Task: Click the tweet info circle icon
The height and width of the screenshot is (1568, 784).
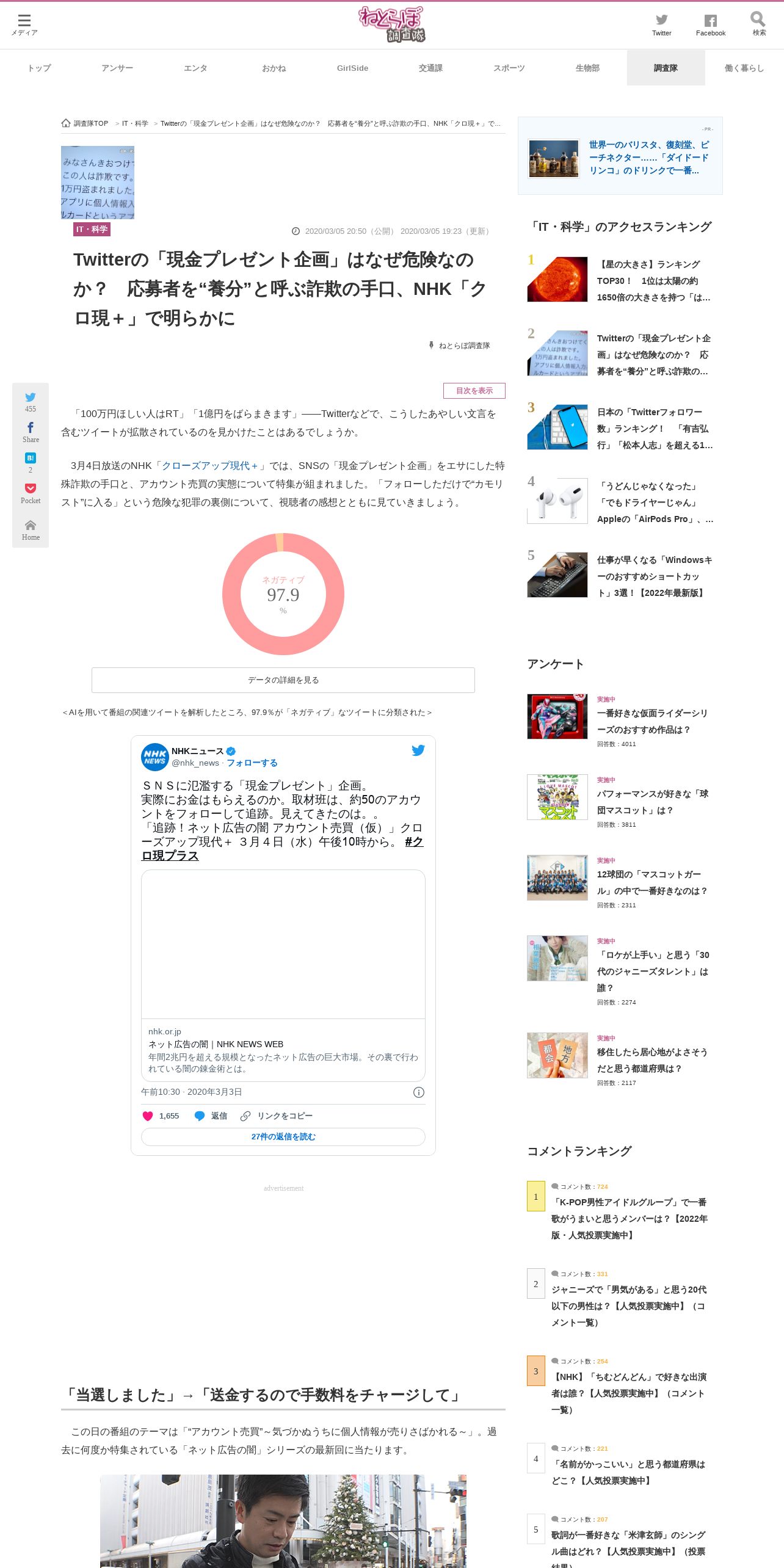Action: (419, 1092)
